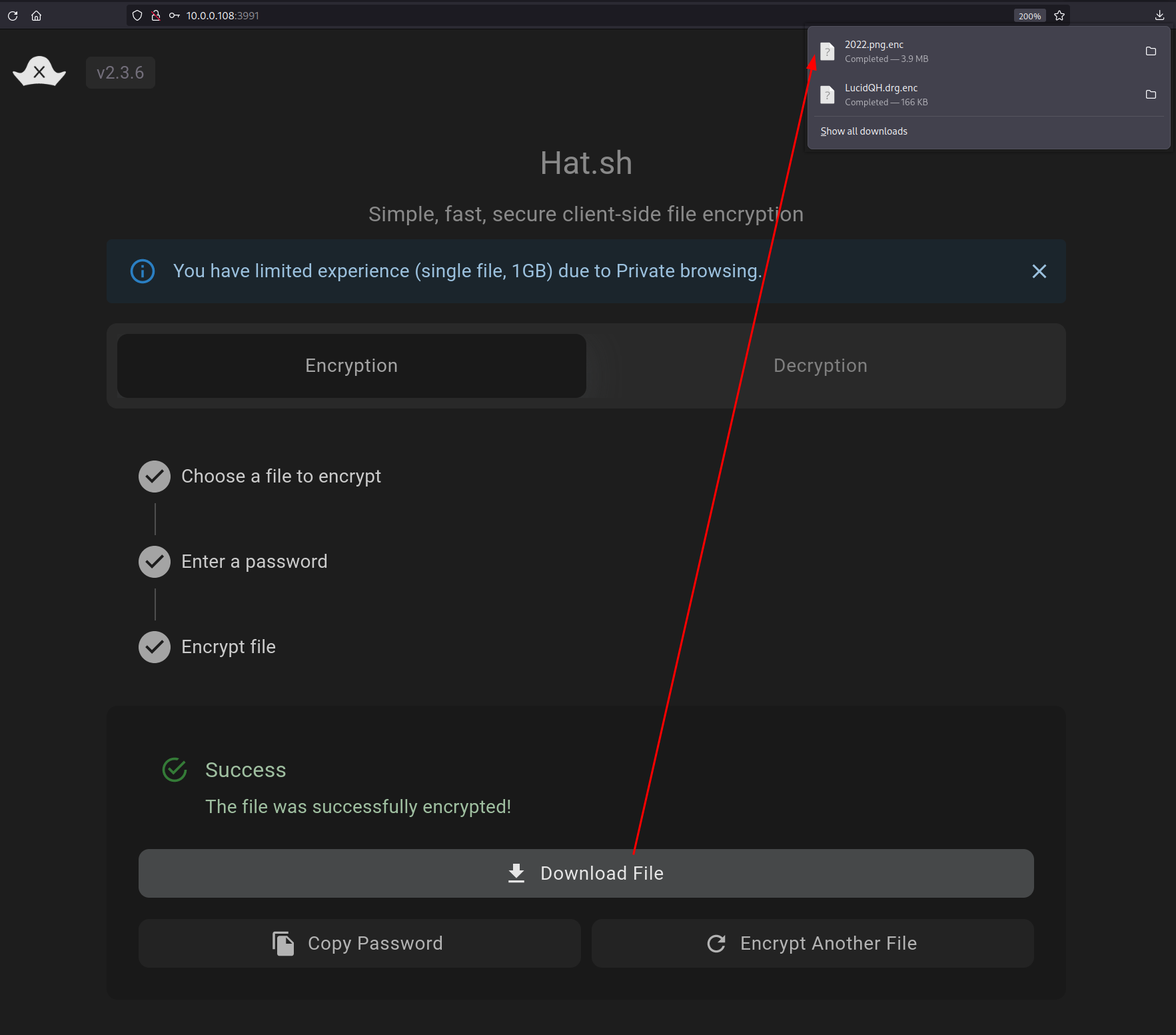
Task: Click the Hat.sh pirate hat logo
Action: tap(39, 71)
